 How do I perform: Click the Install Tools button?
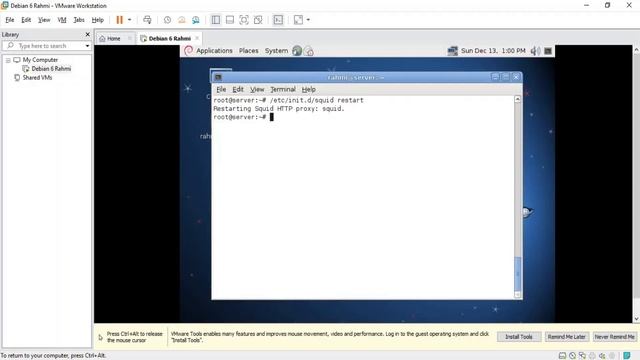tap(519, 337)
